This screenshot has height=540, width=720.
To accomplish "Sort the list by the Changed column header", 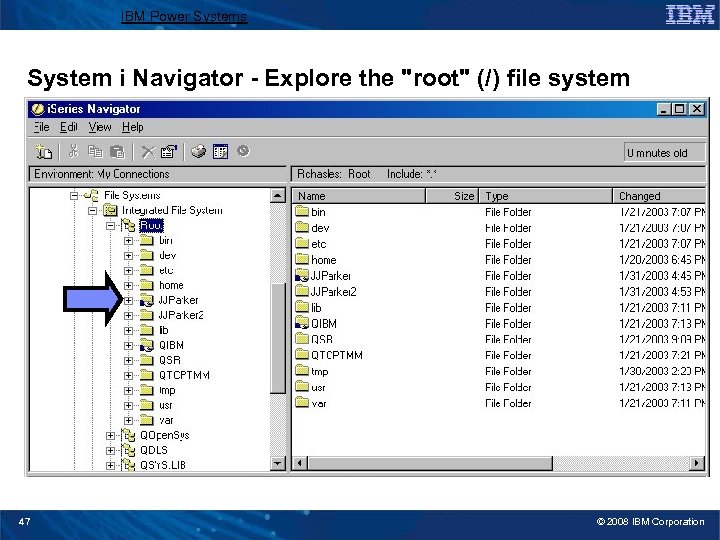I will (659, 196).
